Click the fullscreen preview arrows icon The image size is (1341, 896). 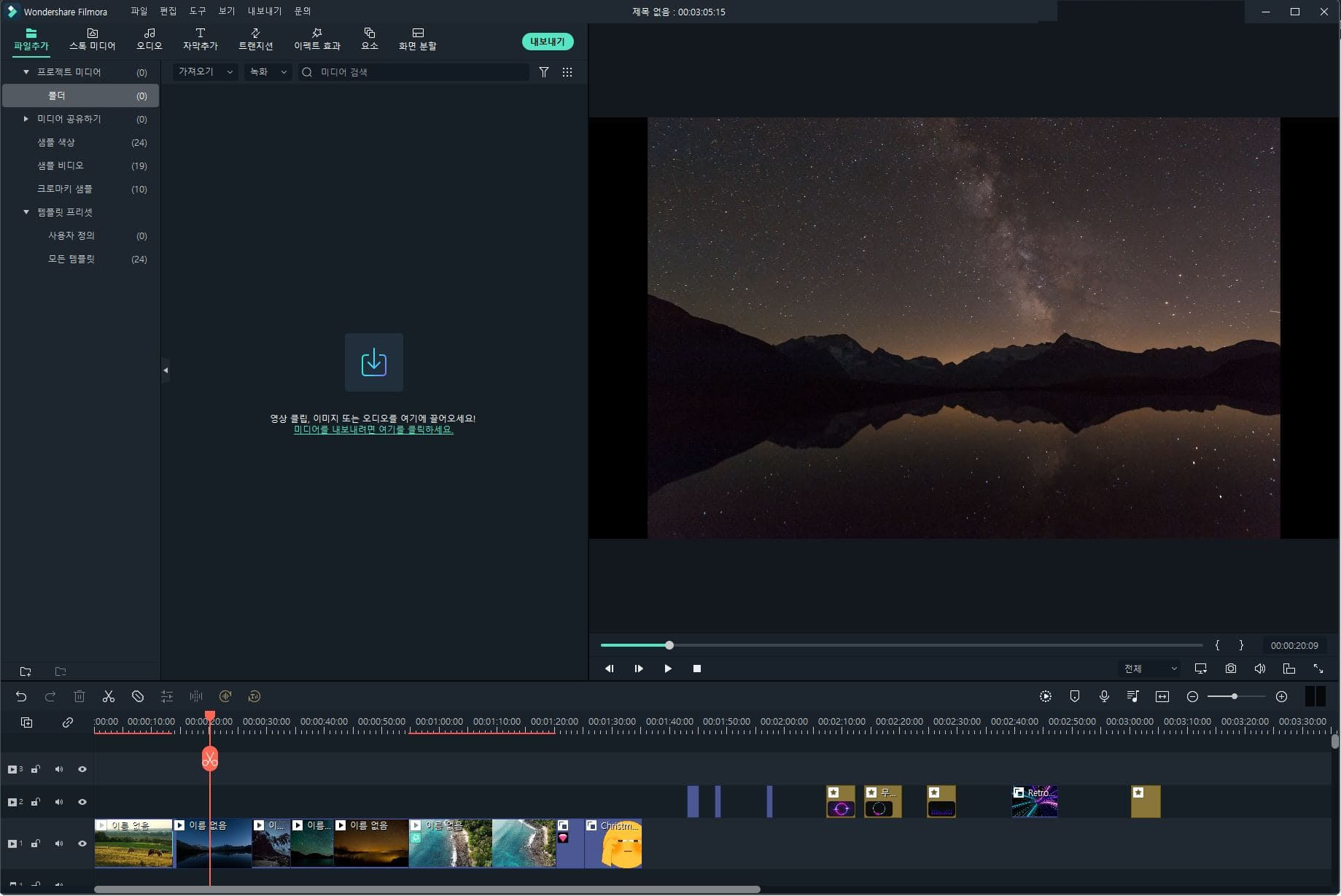(1318, 668)
